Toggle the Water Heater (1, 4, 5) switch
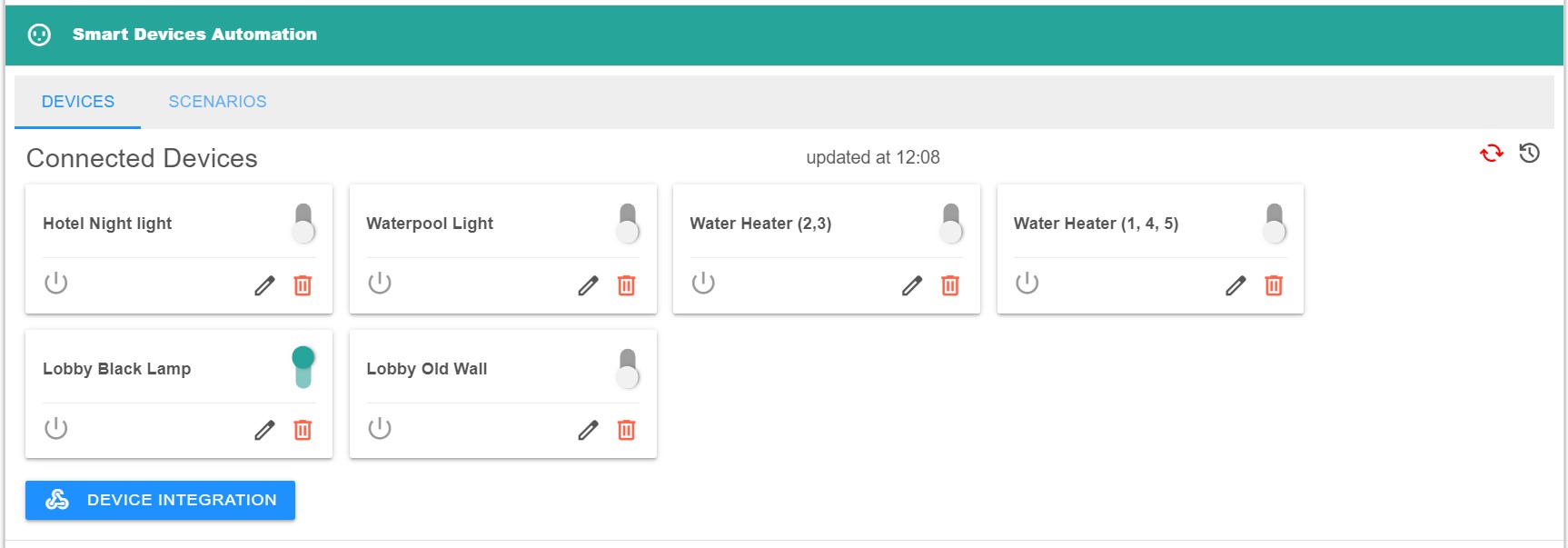This screenshot has width=1568, height=548. pyautogui.click(x=1275, y=224)
